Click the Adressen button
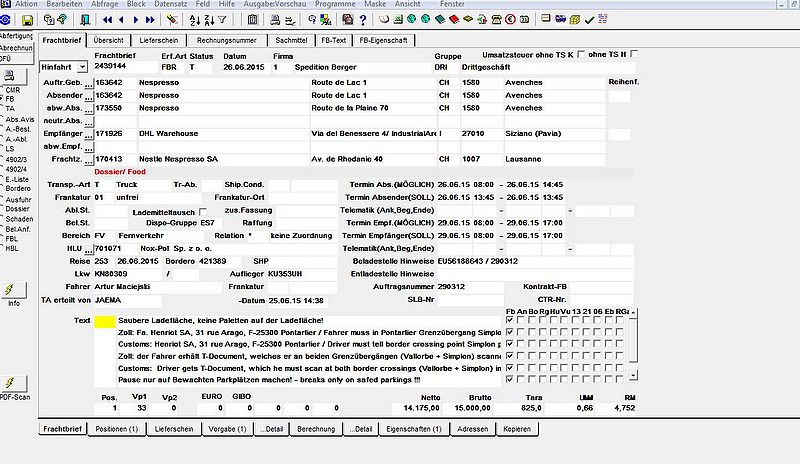Viewport: 800px width, 464px height. pos(472,429)
